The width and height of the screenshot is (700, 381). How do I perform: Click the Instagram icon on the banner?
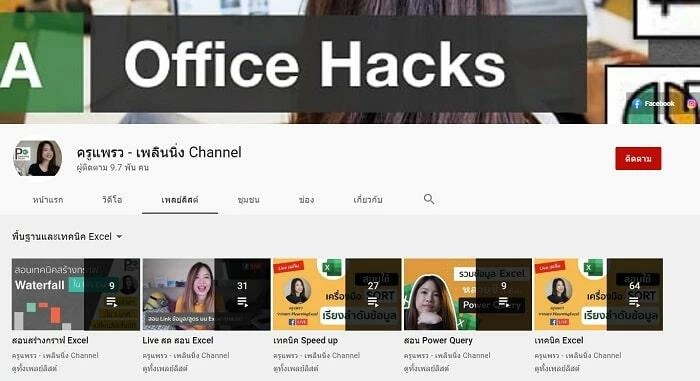[x=692, y=104]
